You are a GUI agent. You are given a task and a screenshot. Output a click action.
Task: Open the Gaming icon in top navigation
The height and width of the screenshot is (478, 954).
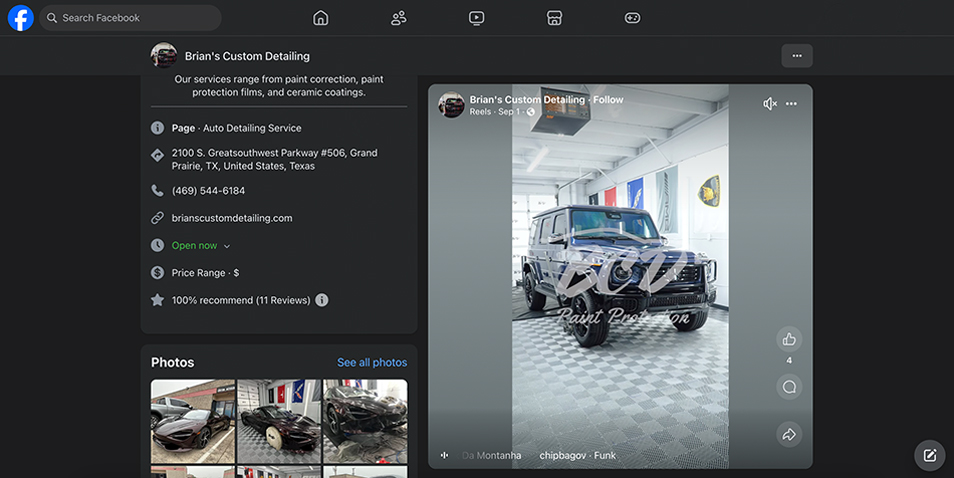point(633,18)
